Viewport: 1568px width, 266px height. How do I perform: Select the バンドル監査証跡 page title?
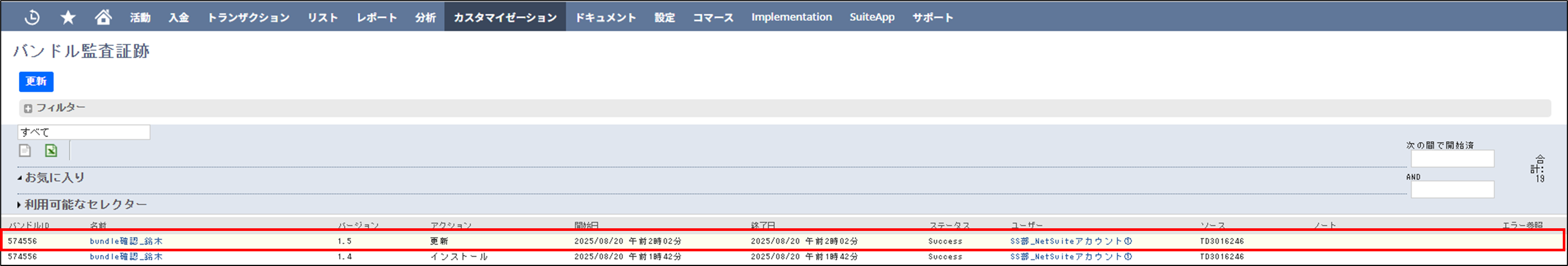click(81, 51)
